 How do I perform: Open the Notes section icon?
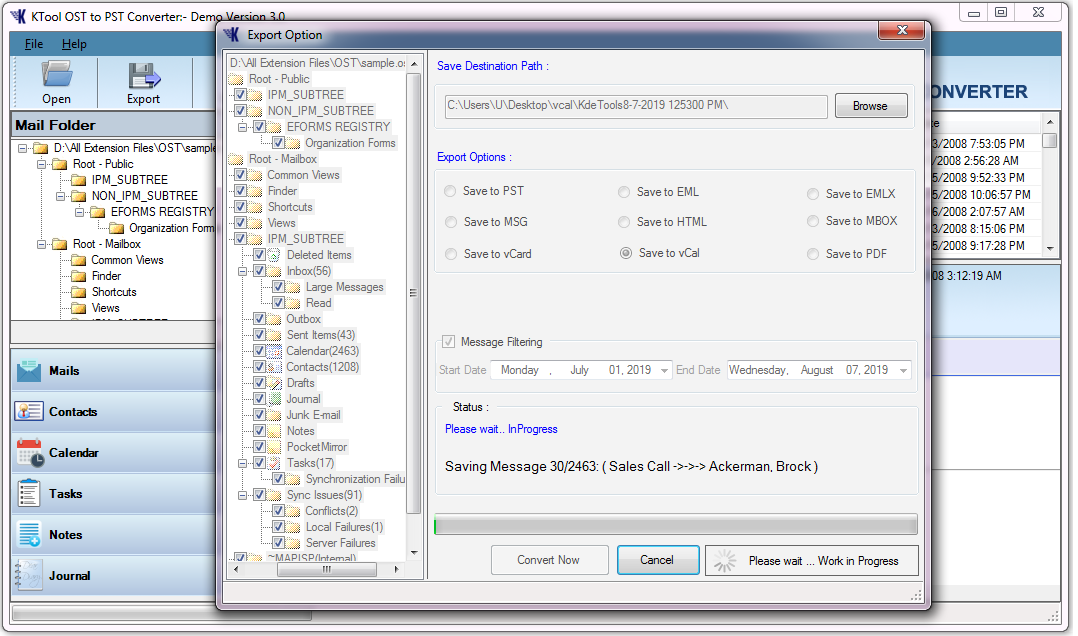(x=30, y=535)
